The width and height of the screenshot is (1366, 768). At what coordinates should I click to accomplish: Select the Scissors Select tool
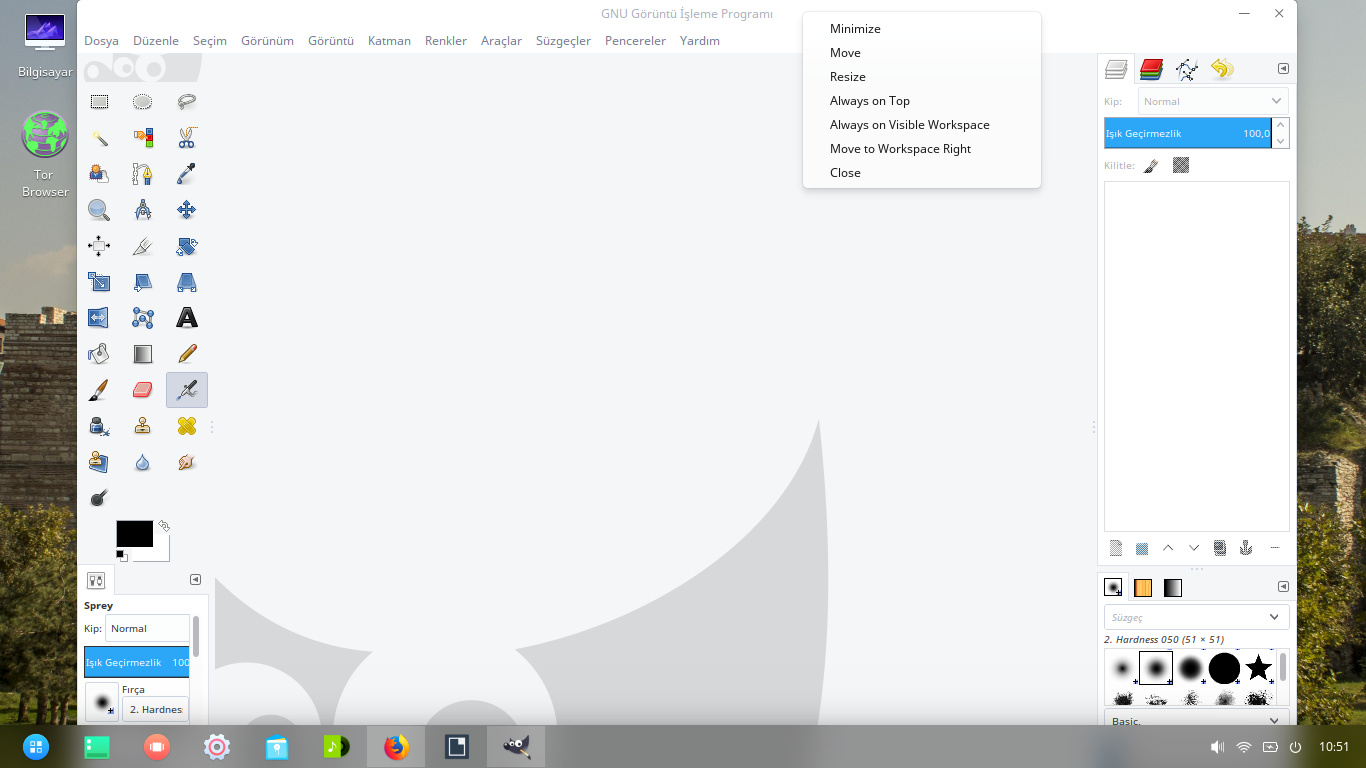(x=187, y=137)
